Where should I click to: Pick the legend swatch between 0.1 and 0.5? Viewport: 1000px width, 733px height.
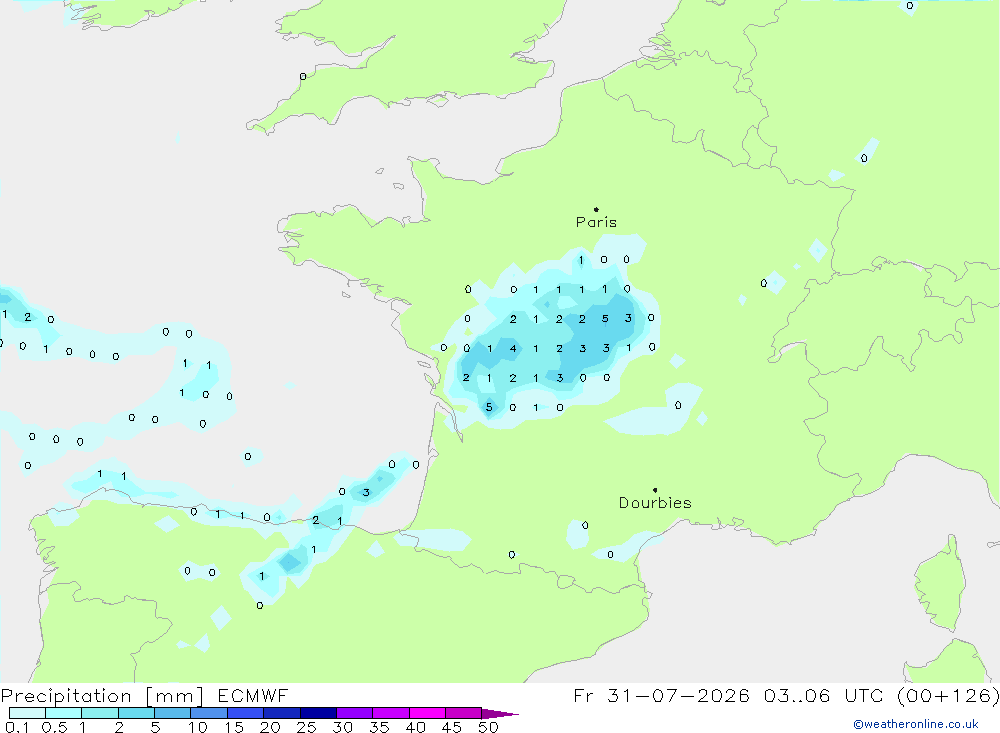(x=27, y=713)
